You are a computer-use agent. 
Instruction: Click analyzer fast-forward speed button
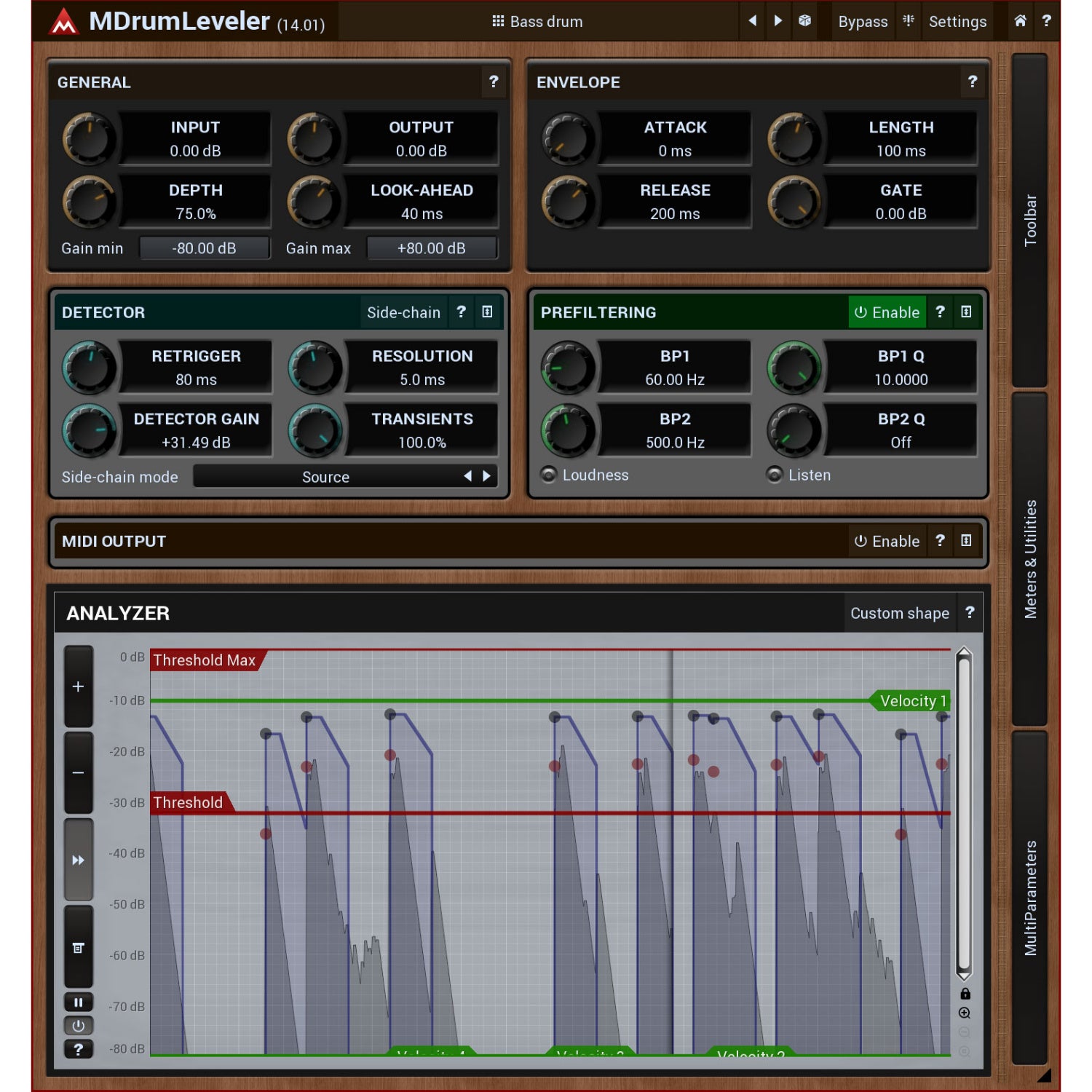point(79,860)
